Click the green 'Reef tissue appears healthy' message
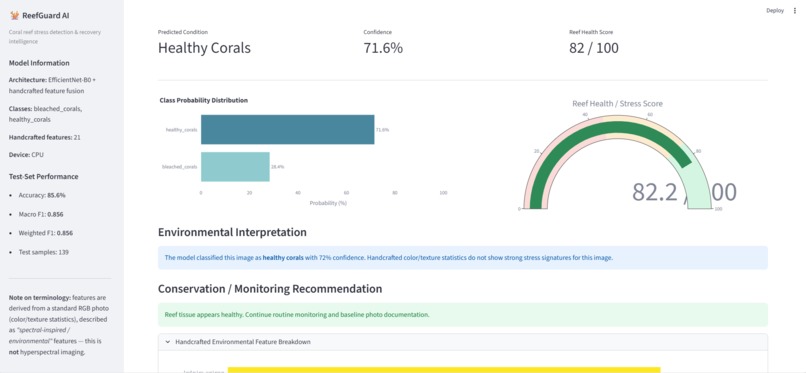Viewport: 806px width, 373px height. [x=463, y=314]
